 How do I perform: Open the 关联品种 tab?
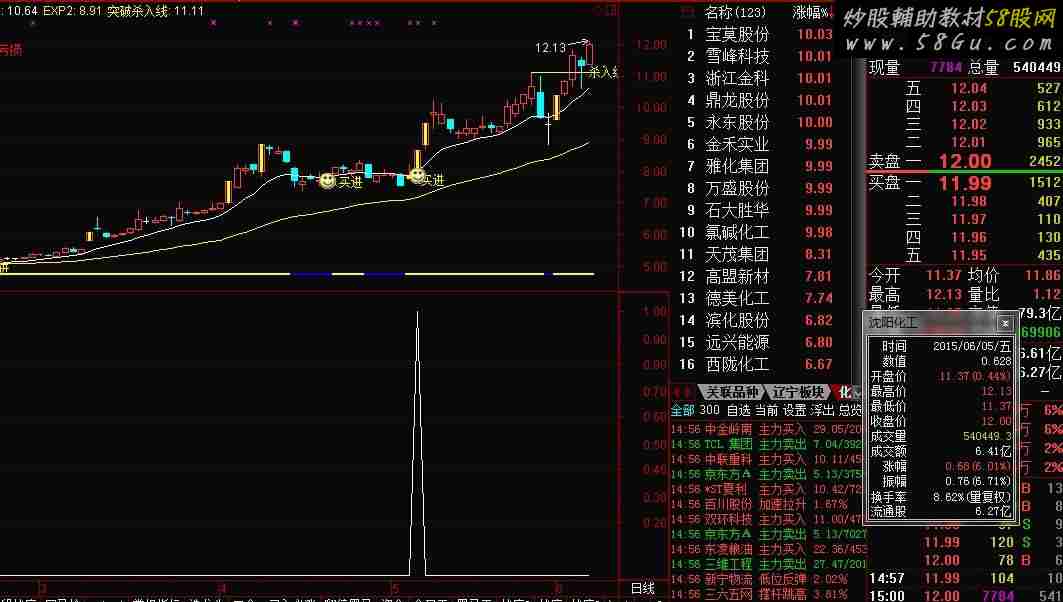coord(732,392)
